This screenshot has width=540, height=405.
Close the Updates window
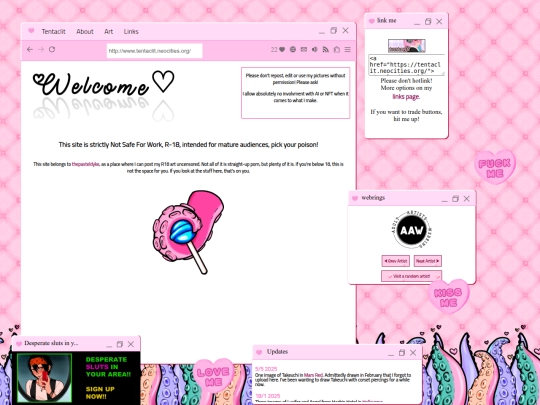(413, 353)
